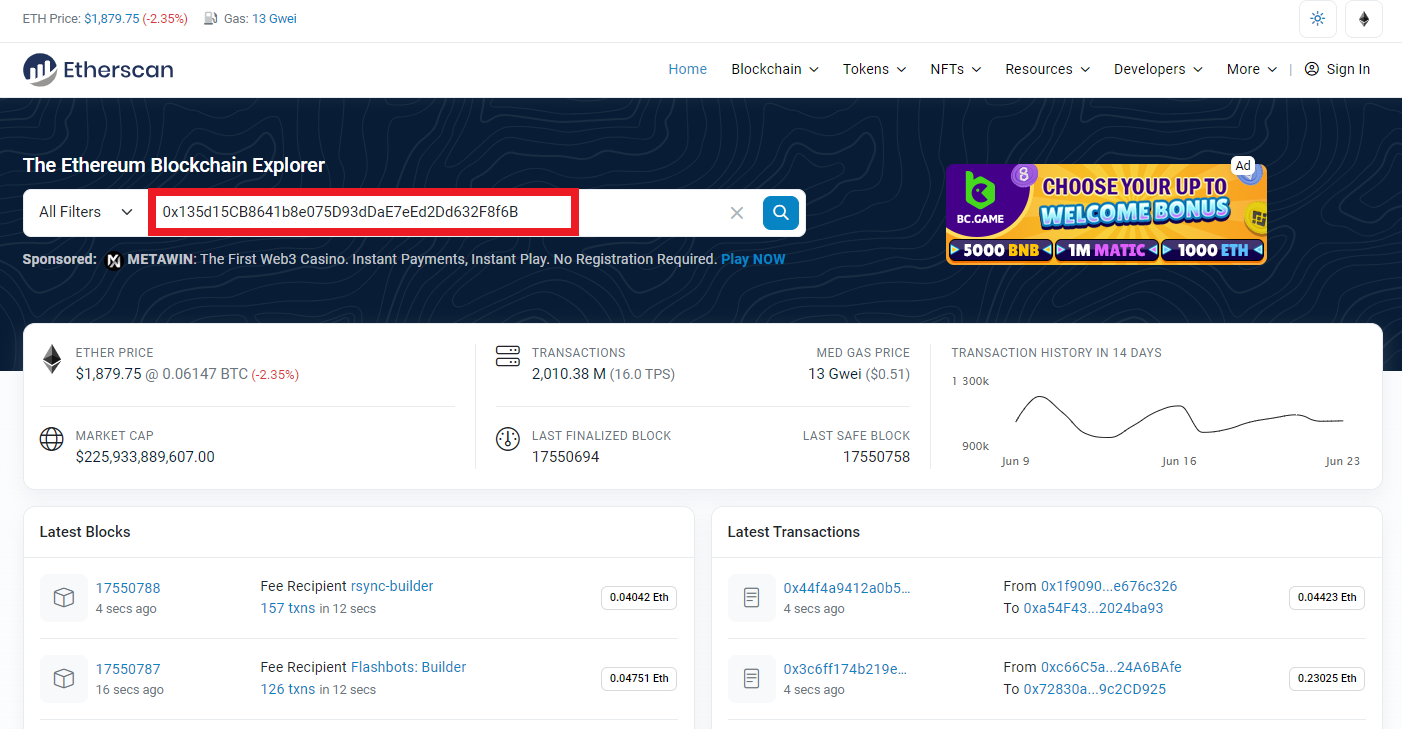Open last safe block 17550758
This screenshot has width=1402, height=729.
(x=876, y=457)
